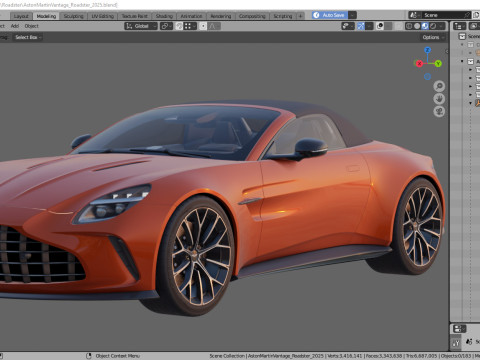Open outliner editor type dropdown
480x360 pixels.
[459, 26]
